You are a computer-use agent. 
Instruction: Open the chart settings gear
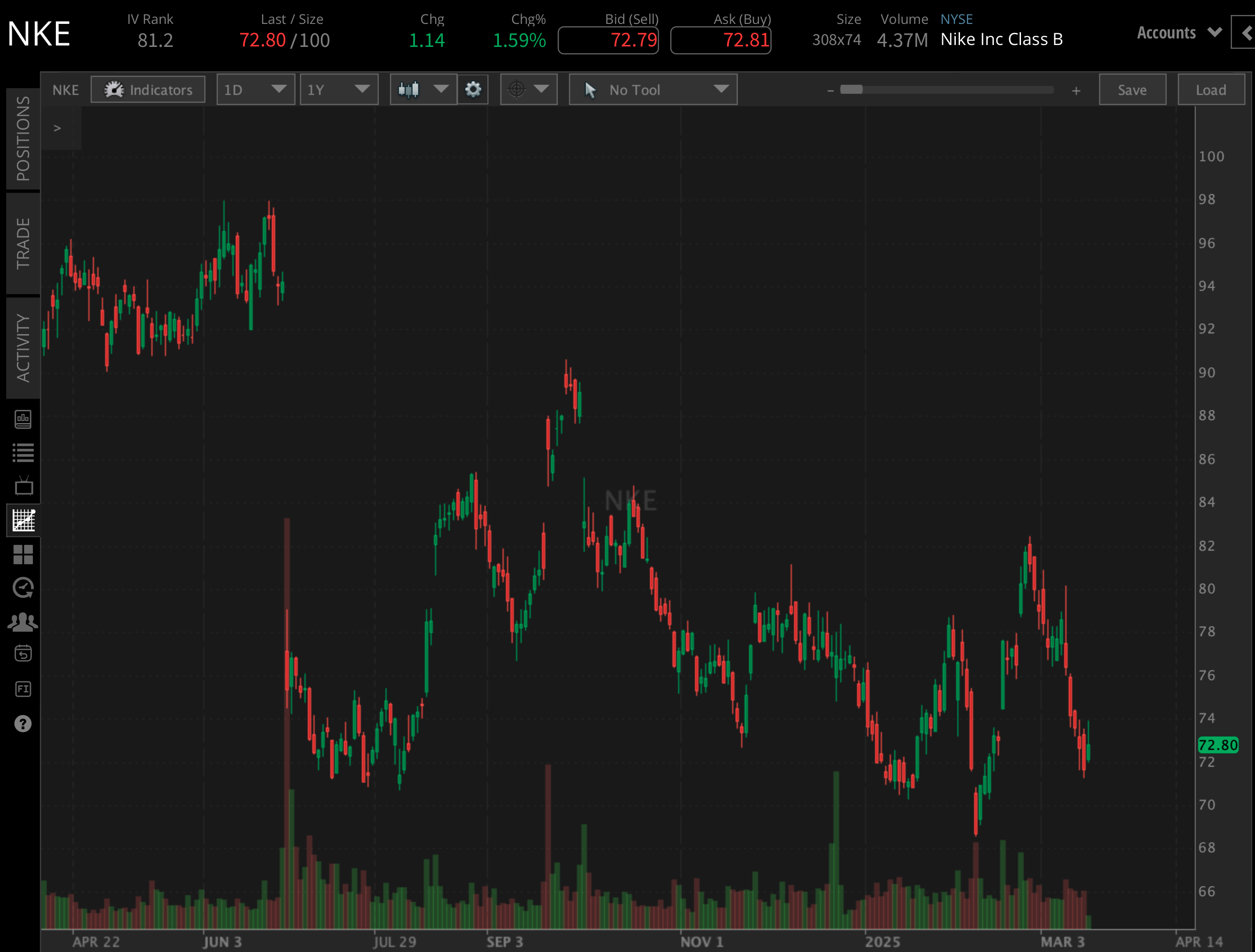[x=473, y=89]
